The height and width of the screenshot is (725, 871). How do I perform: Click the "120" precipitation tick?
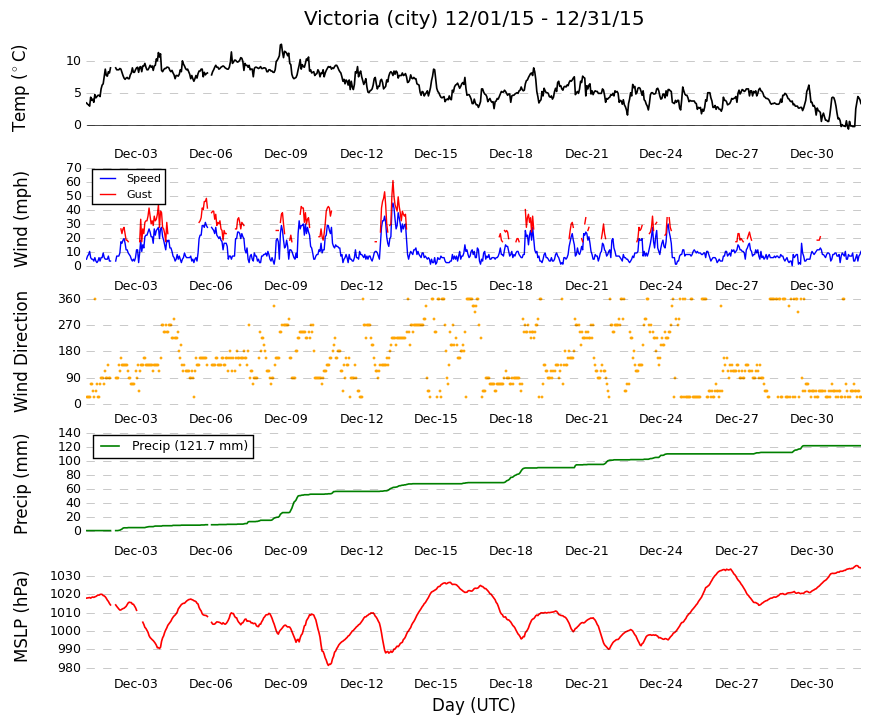70,447
